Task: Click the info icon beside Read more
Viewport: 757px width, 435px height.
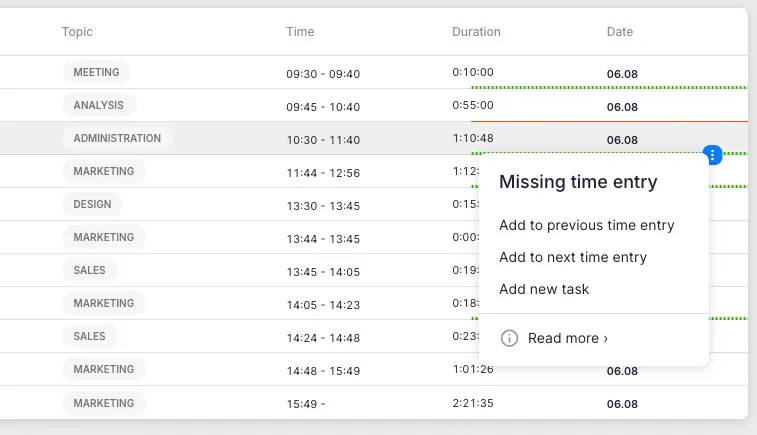Action: pyautogui.click(x=509, y=338)
